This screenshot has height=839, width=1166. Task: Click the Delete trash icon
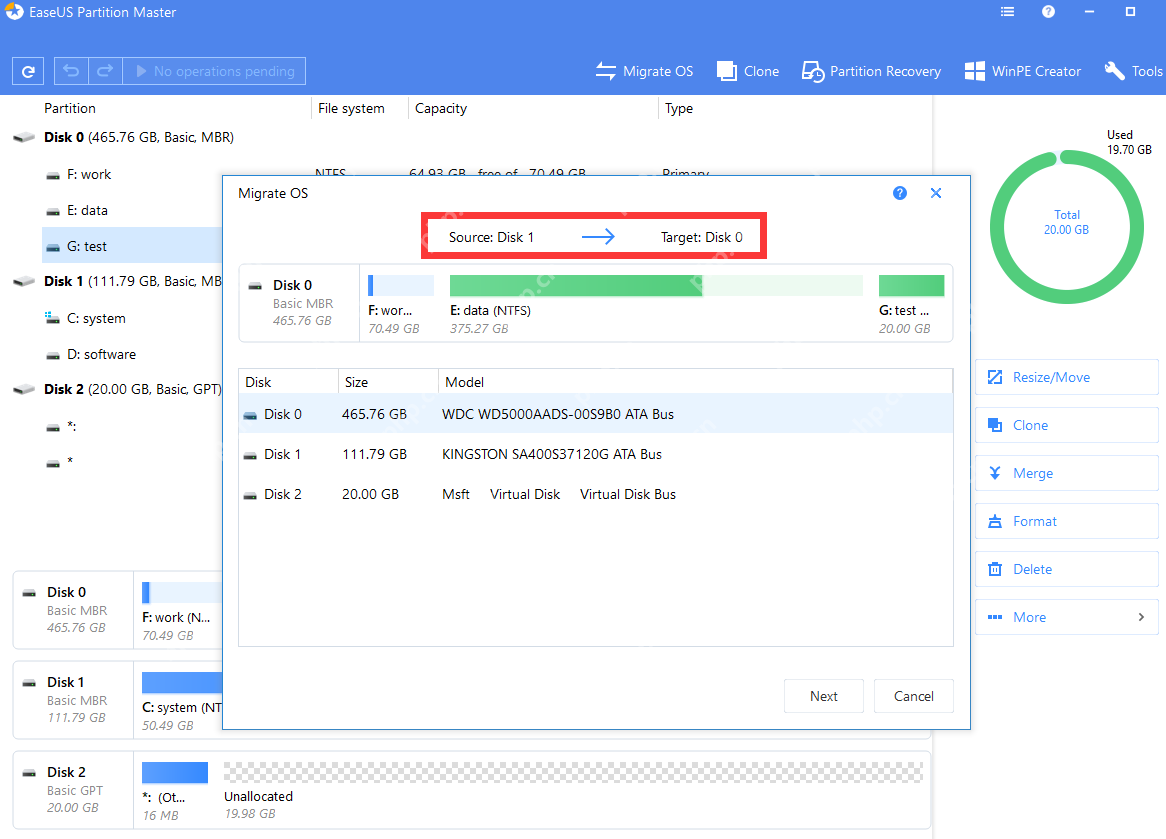[x=995, y=569]
